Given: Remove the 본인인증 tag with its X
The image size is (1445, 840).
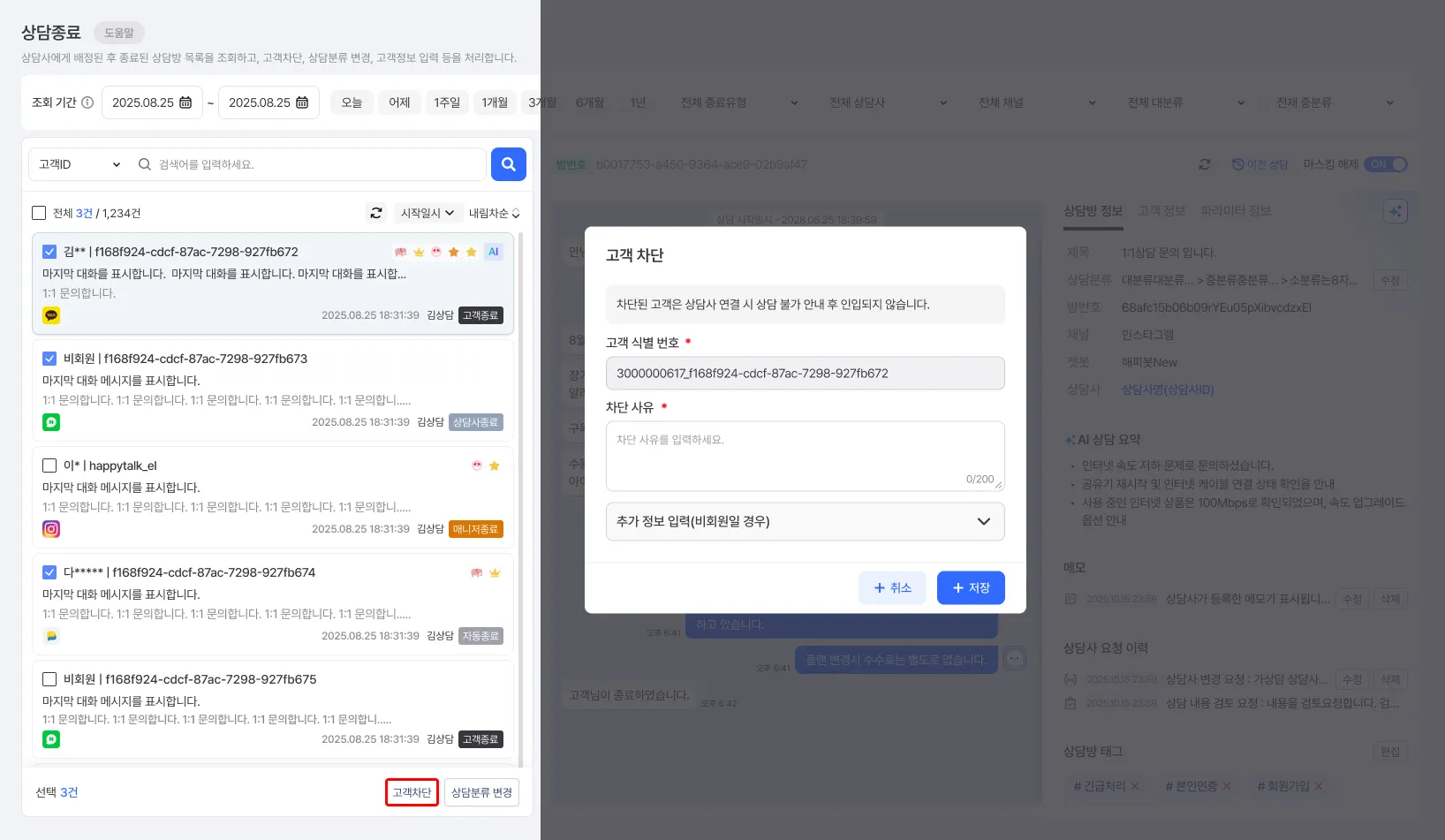Looking at the screenshot, I should (x=1227, y=786).
